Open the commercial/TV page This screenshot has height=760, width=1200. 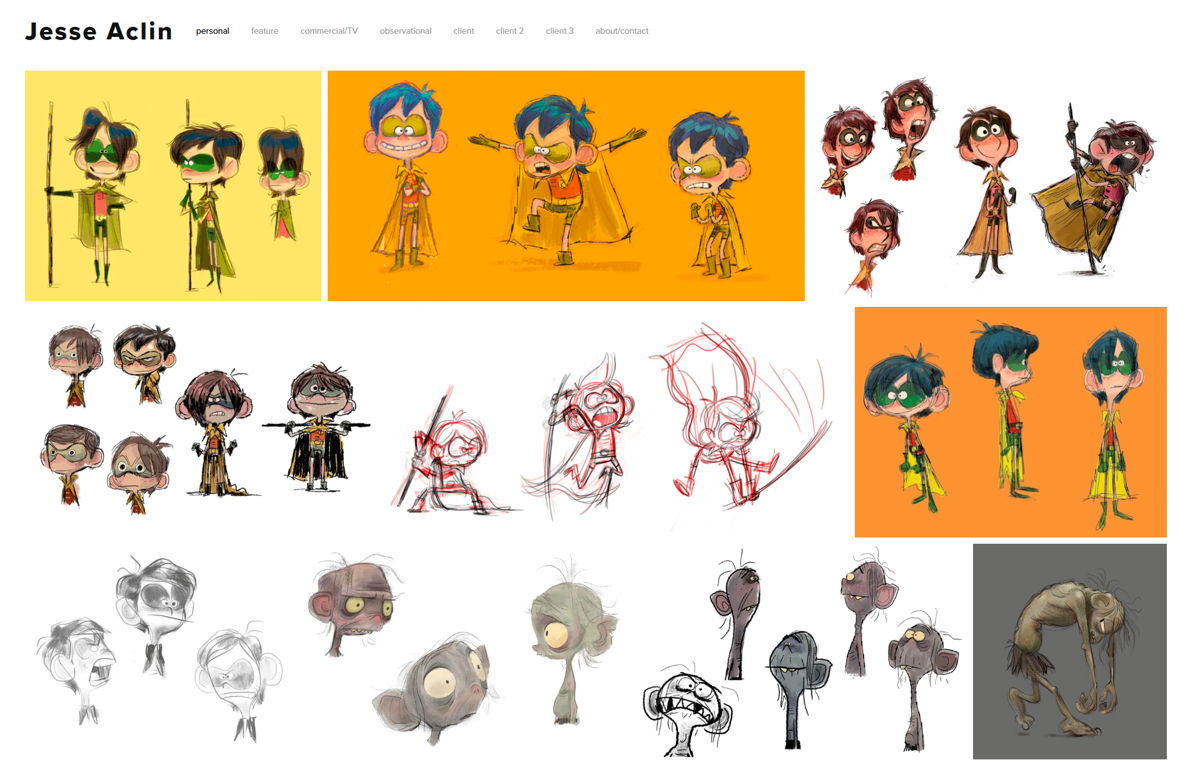click(329, 31)
